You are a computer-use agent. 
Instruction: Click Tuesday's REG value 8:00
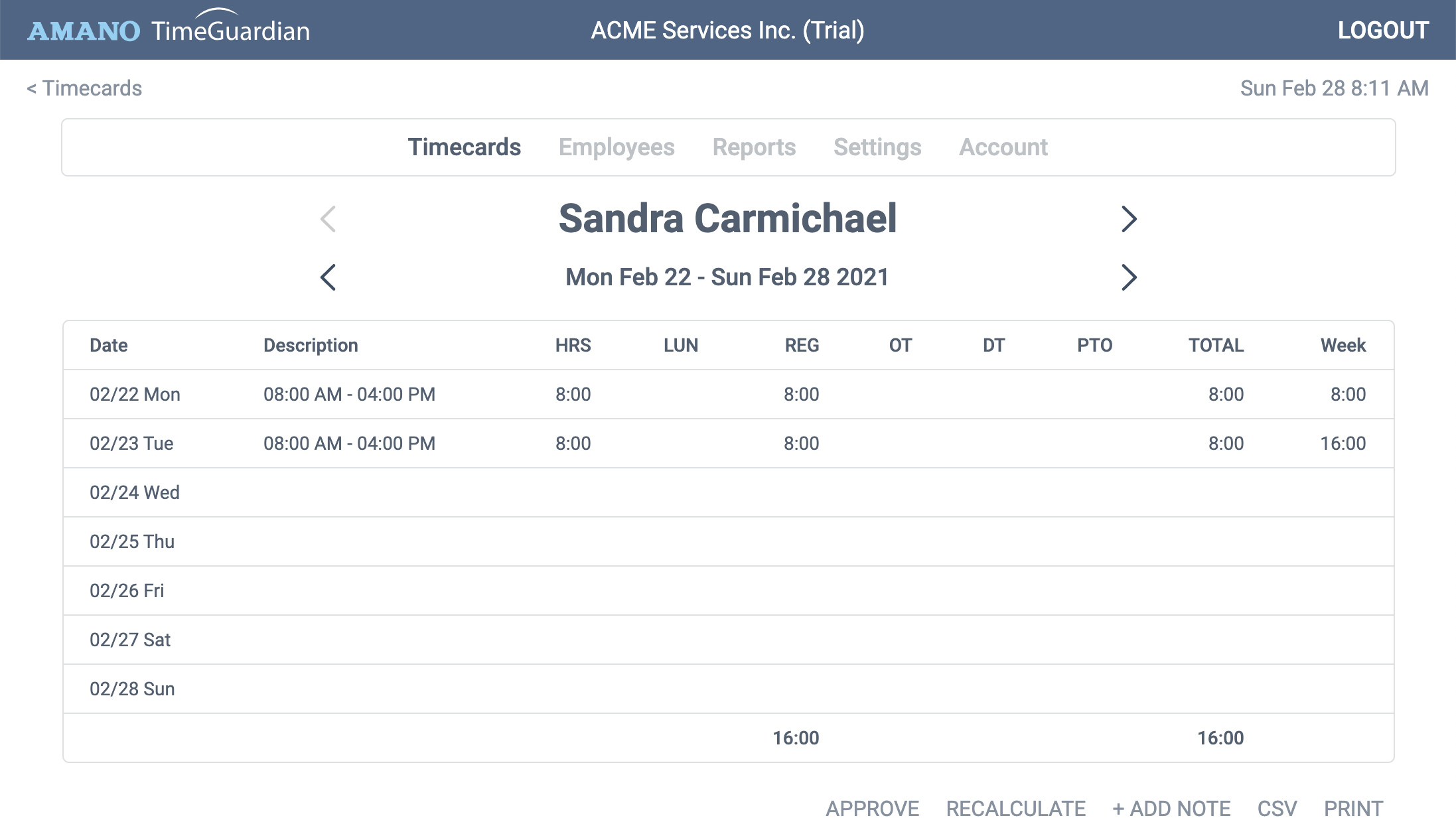pyautogui.click(x=802, y=443)
